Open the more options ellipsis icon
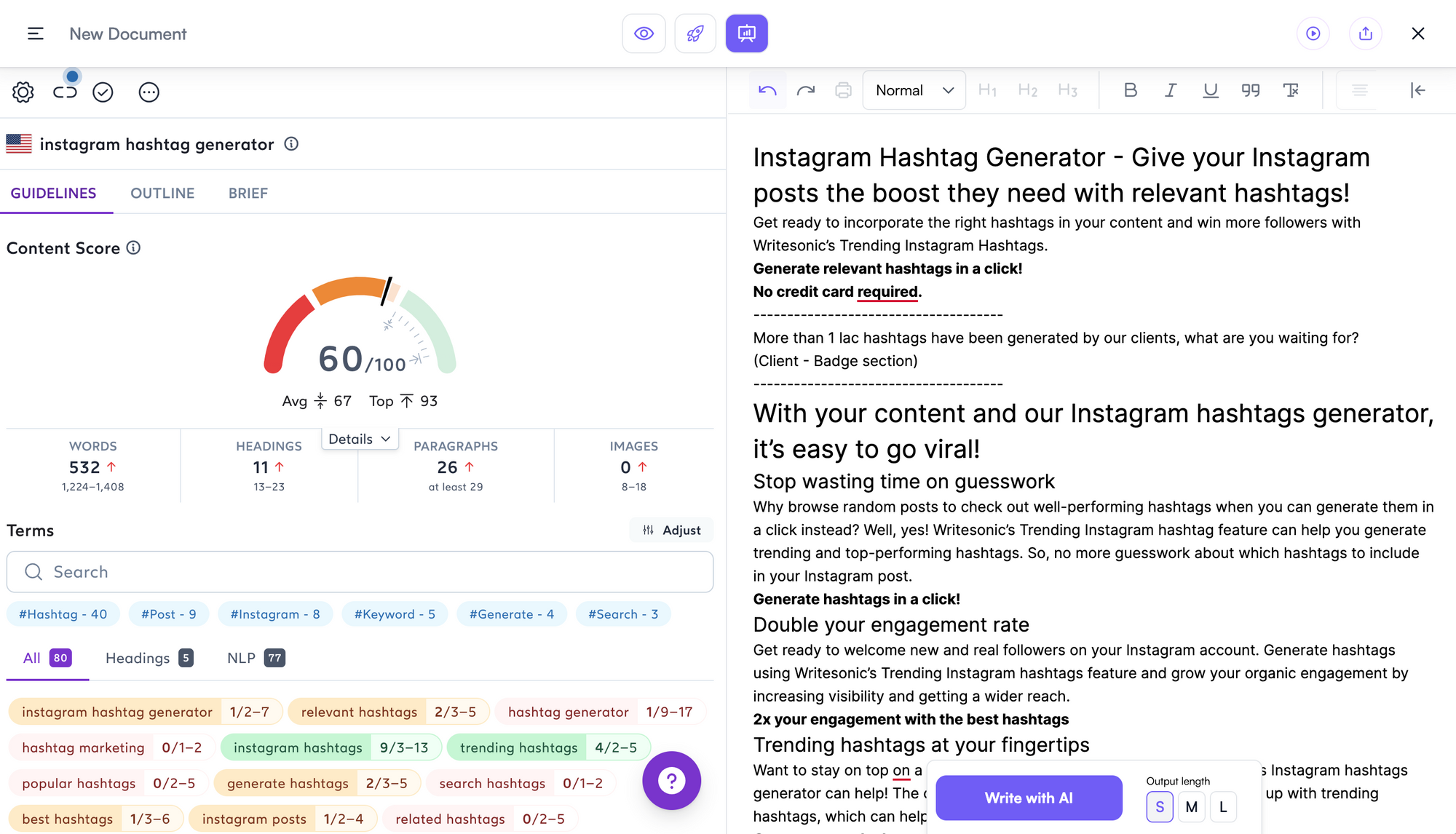1456x834 pixels. coord(149,92)
